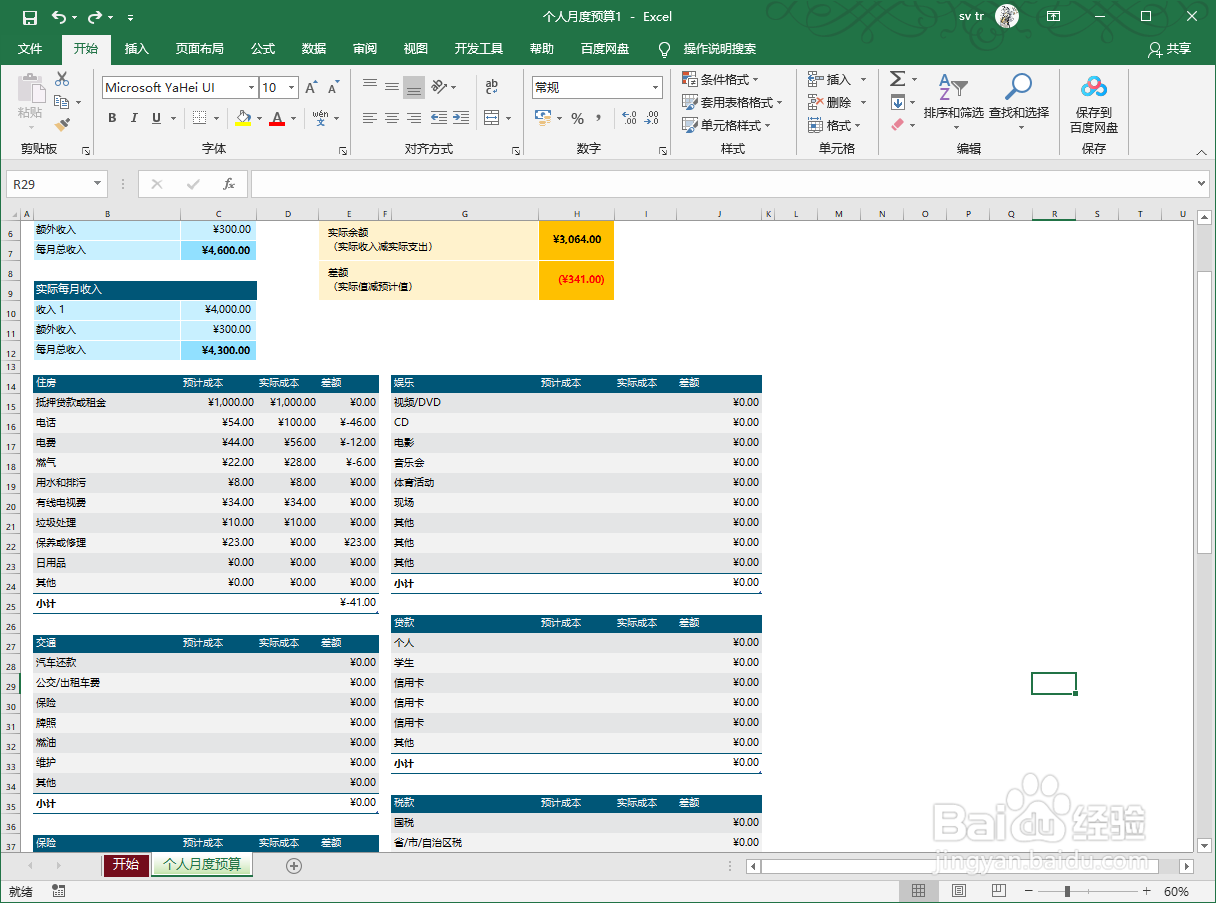Toggle italic formatting
The height and width of the screenshot is (903, 1216).
[135, 118]
